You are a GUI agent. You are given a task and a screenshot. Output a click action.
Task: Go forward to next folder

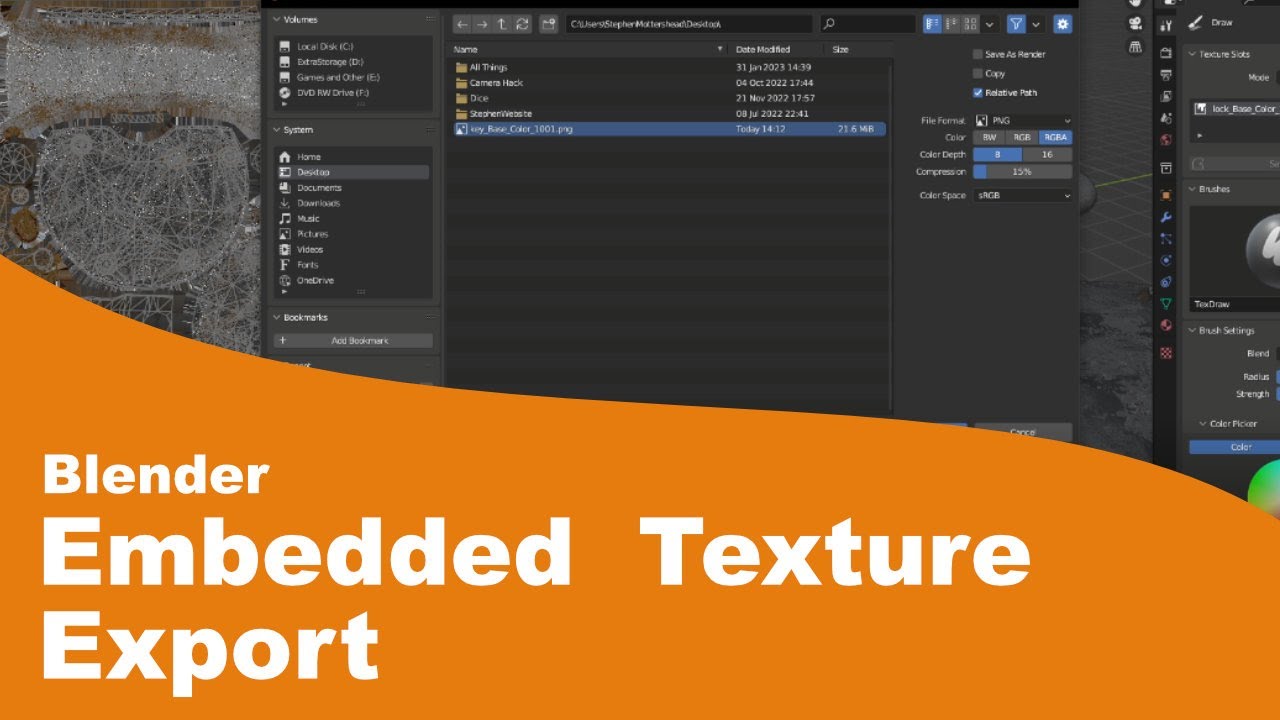(482, 24)
